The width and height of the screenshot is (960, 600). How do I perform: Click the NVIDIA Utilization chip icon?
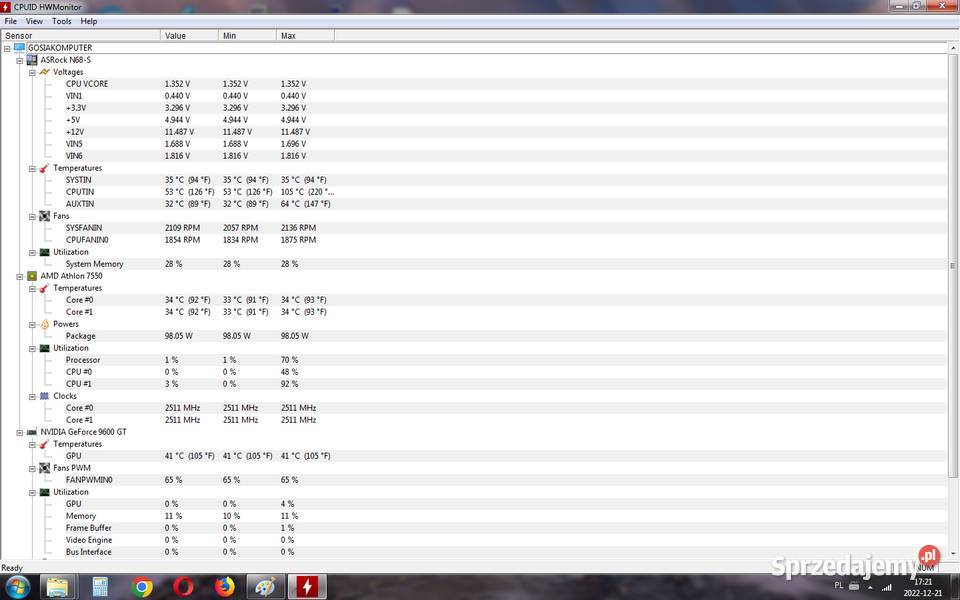(x=44, y=492)
